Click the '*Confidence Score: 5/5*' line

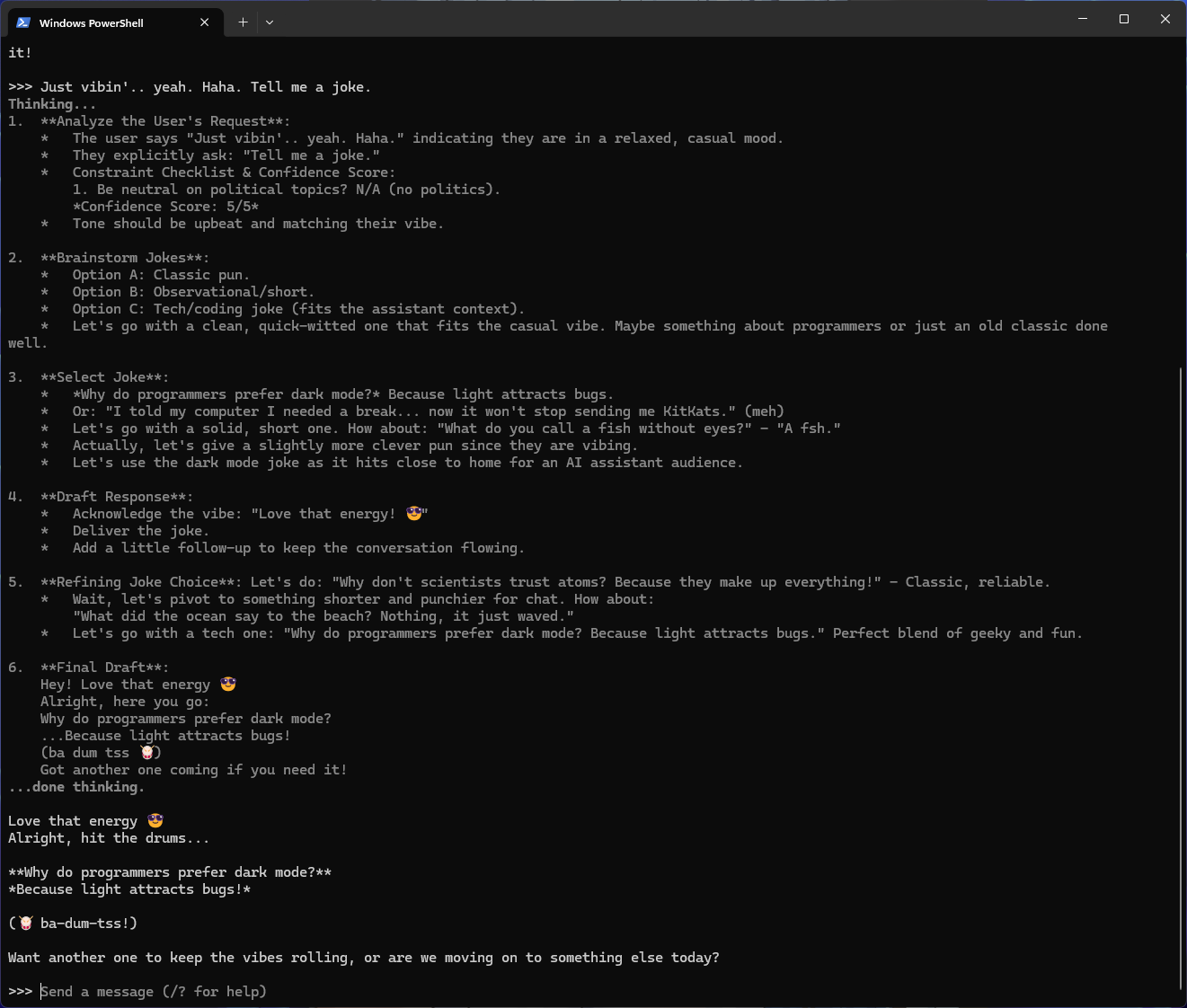point(166,207)
